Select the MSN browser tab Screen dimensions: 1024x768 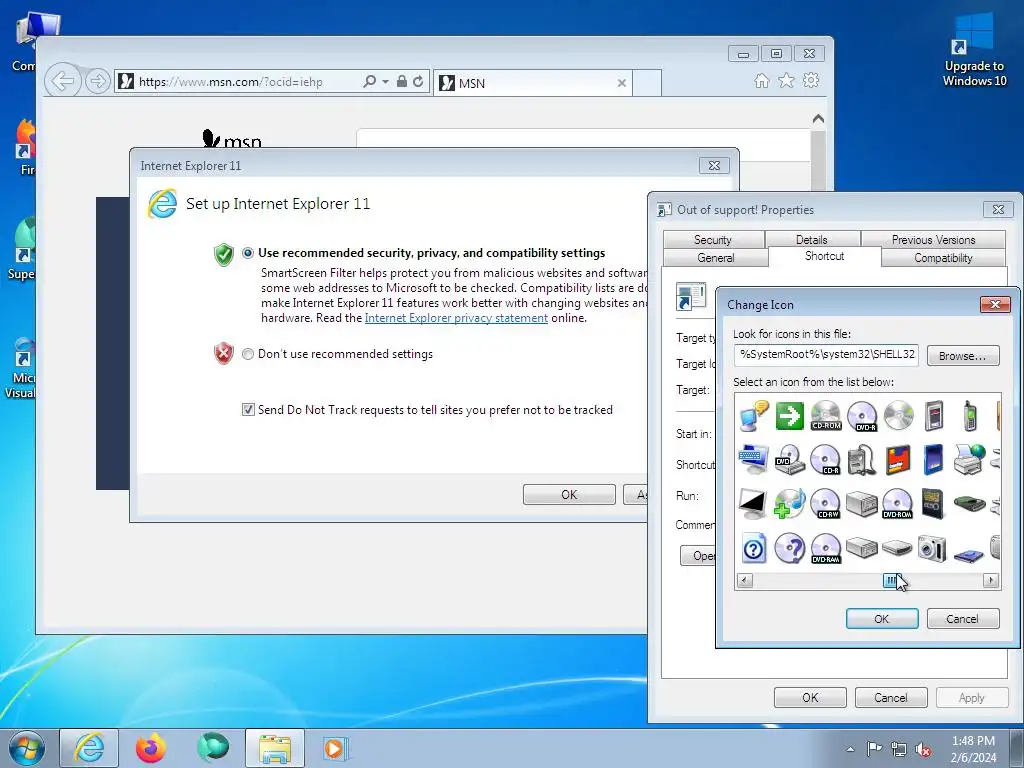pyautogui.click(x=532, y=83)
